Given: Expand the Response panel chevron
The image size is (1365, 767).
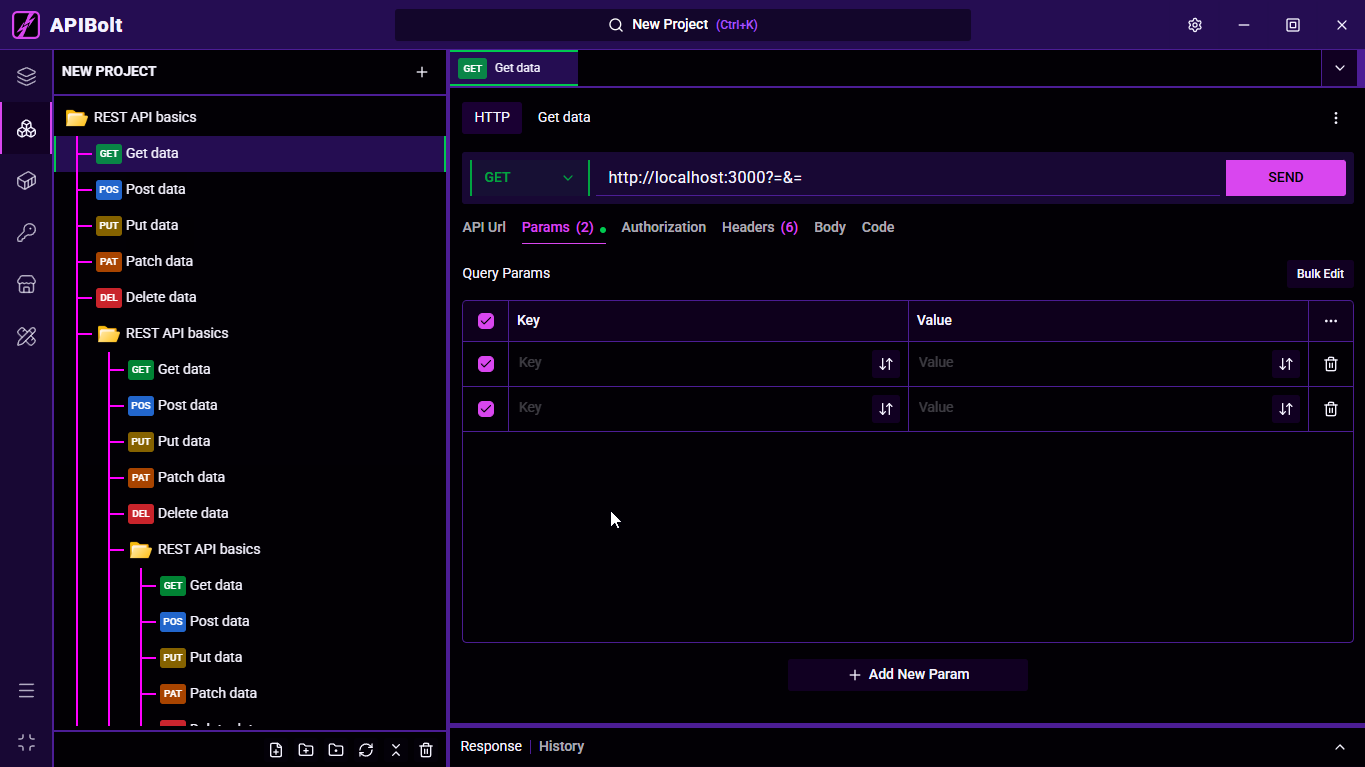Looking at the screenshot, I should pyautogui.click(x=1340, y=747).
